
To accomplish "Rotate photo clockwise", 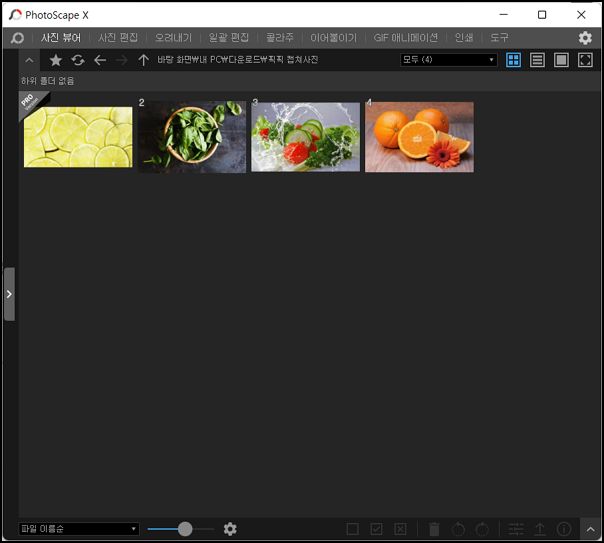I will [482, 529].
